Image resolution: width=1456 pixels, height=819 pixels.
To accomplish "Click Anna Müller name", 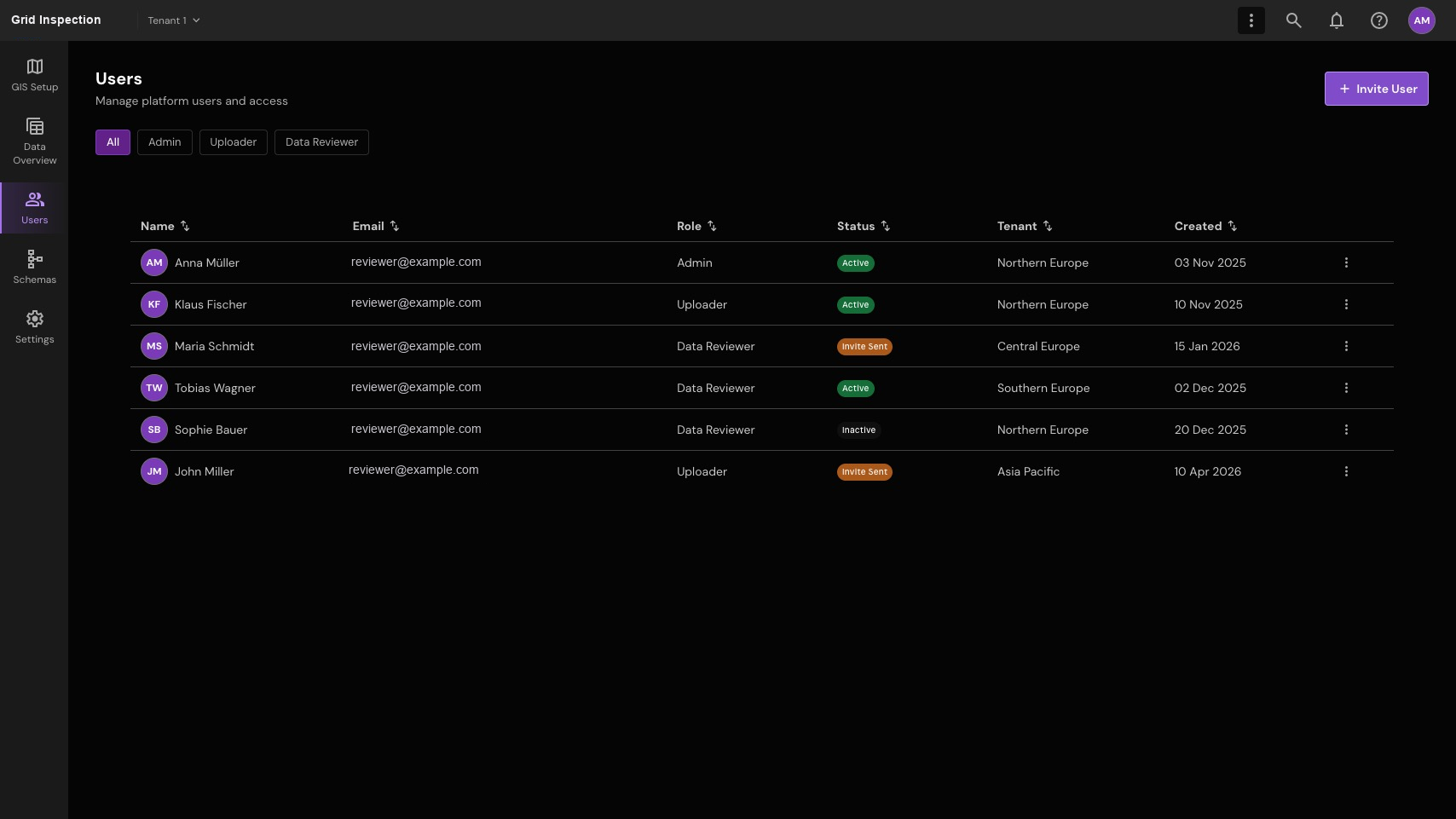I will pos(207,262).
